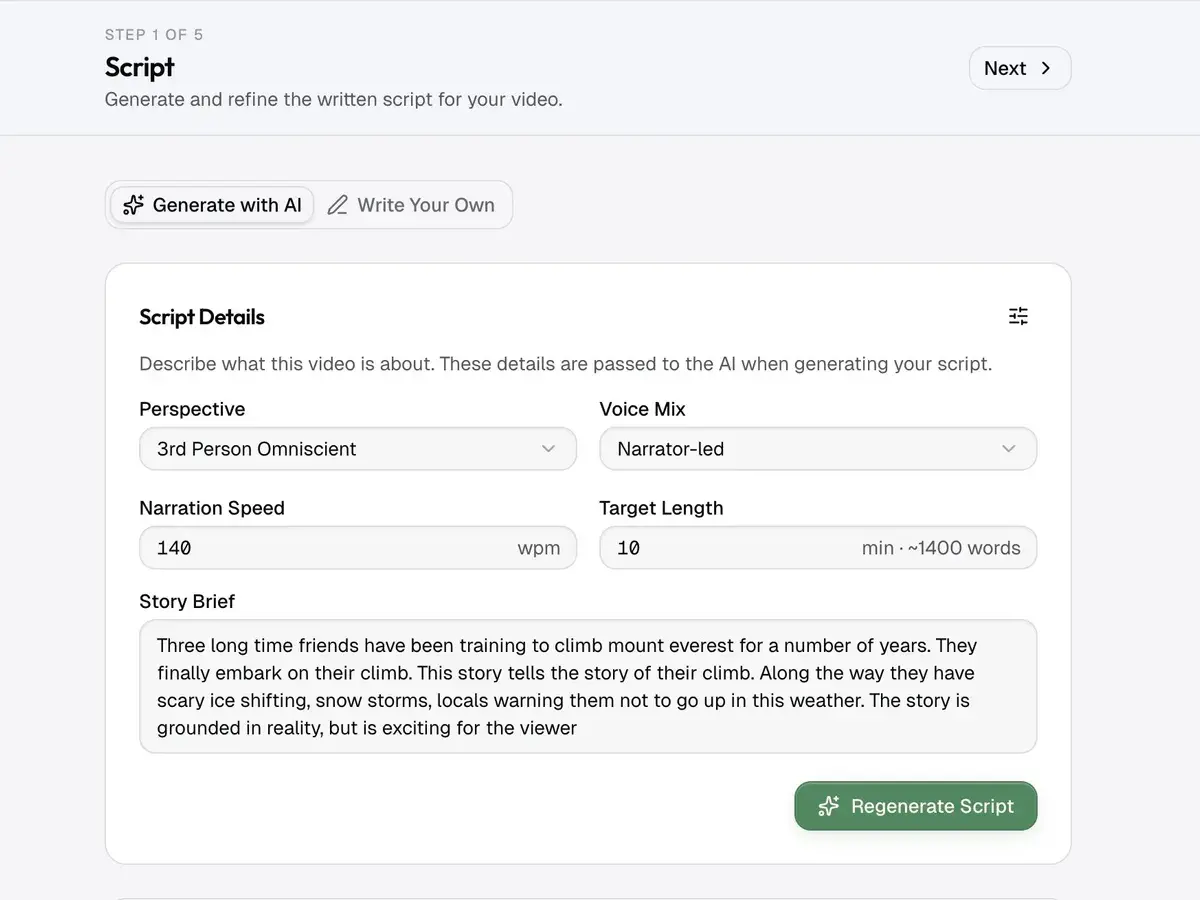
Task: Click the 'Script Details' heading
Action: tap(202, 317)
